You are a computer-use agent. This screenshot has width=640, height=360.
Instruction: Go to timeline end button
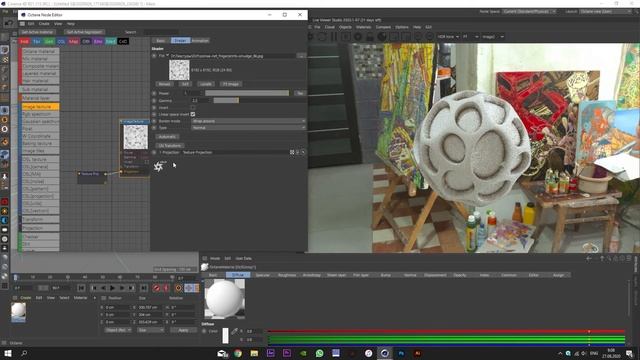pos(144,288)
